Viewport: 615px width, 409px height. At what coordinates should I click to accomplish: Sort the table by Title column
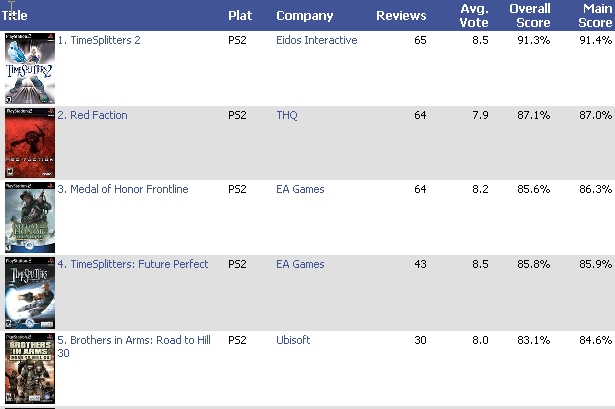click(15, 16)
